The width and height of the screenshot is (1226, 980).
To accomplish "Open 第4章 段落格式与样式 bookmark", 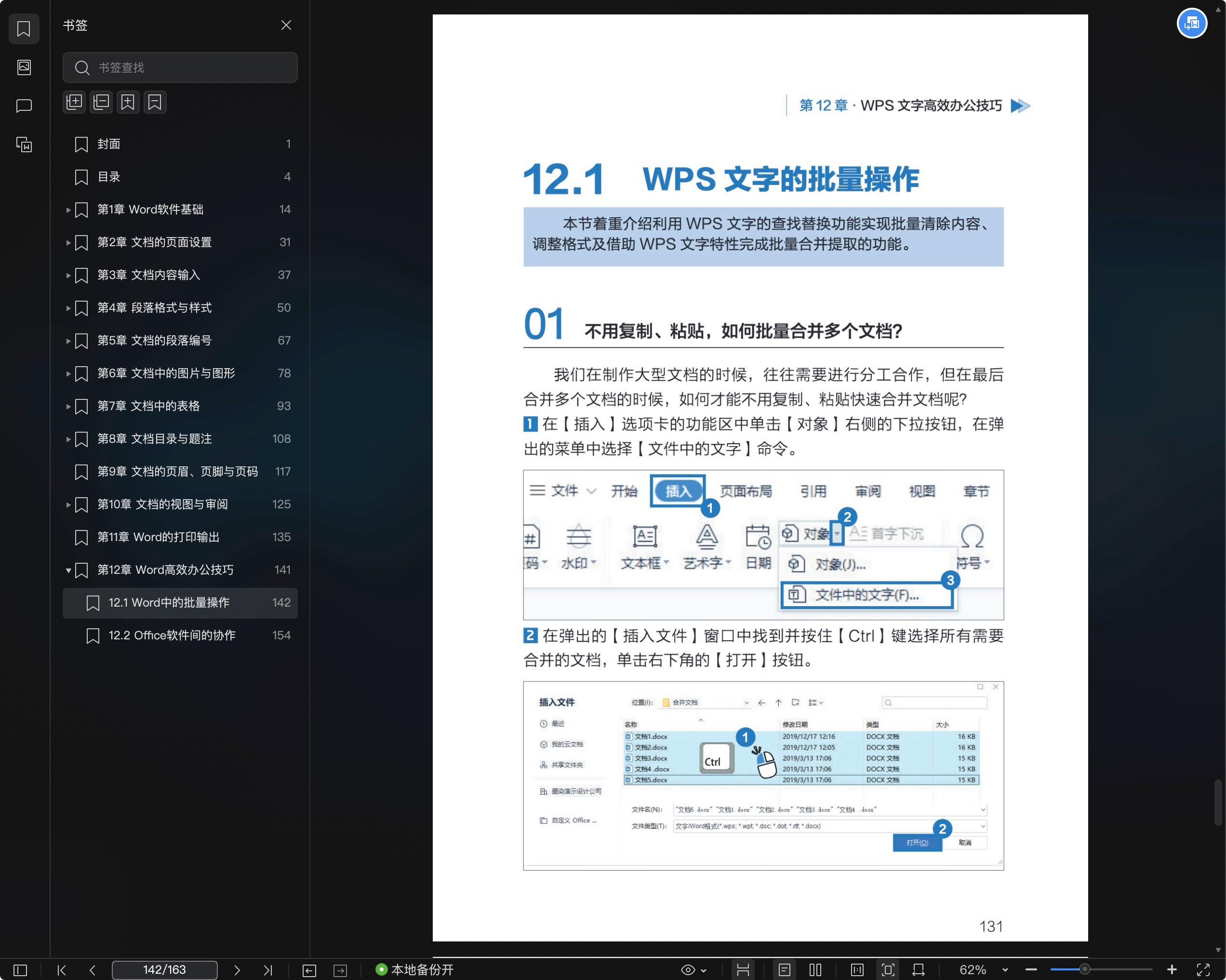I will tap(180, 308).
